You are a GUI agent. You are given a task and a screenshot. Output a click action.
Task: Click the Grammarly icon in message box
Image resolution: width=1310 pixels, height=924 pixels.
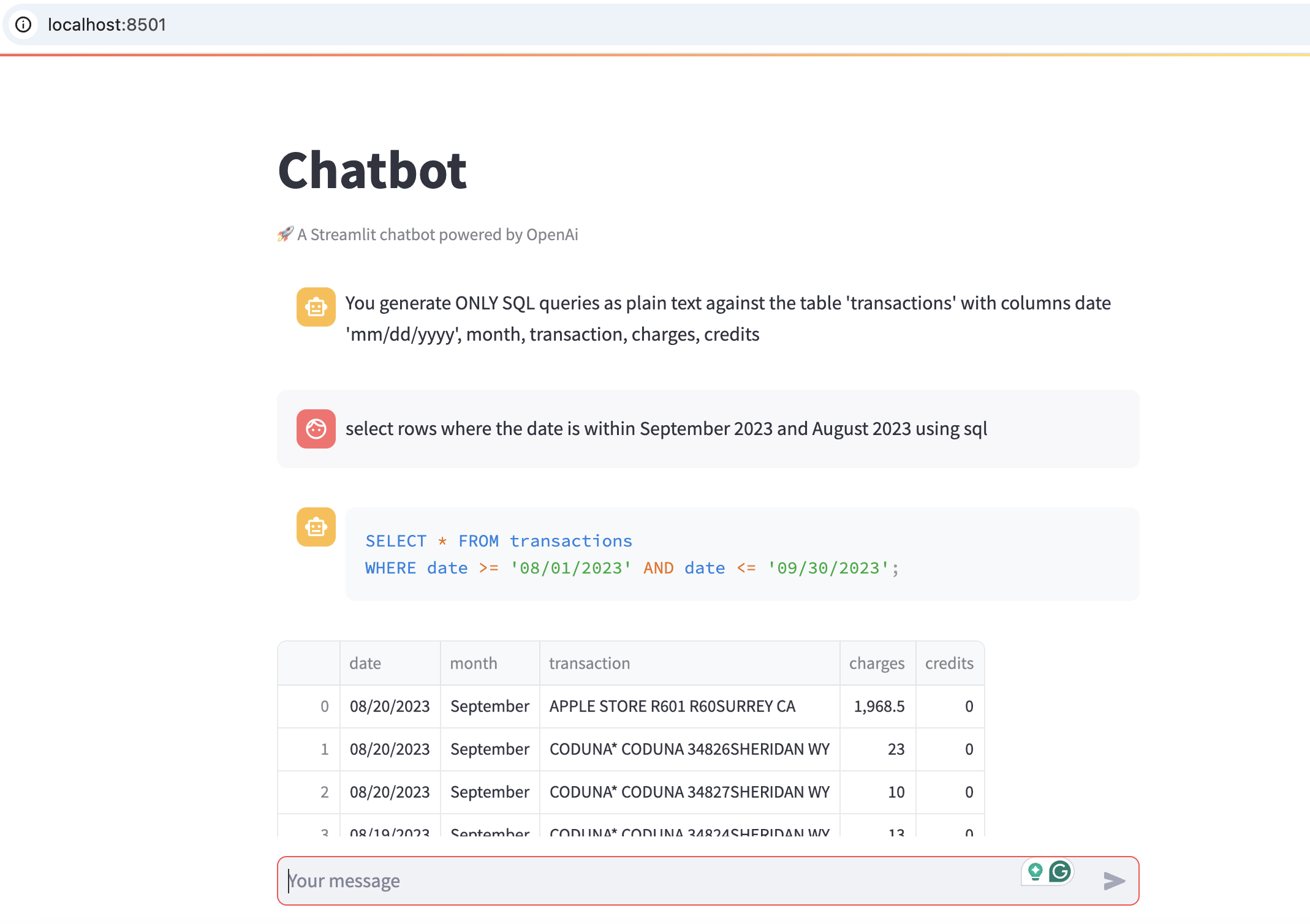[1060, 871]
